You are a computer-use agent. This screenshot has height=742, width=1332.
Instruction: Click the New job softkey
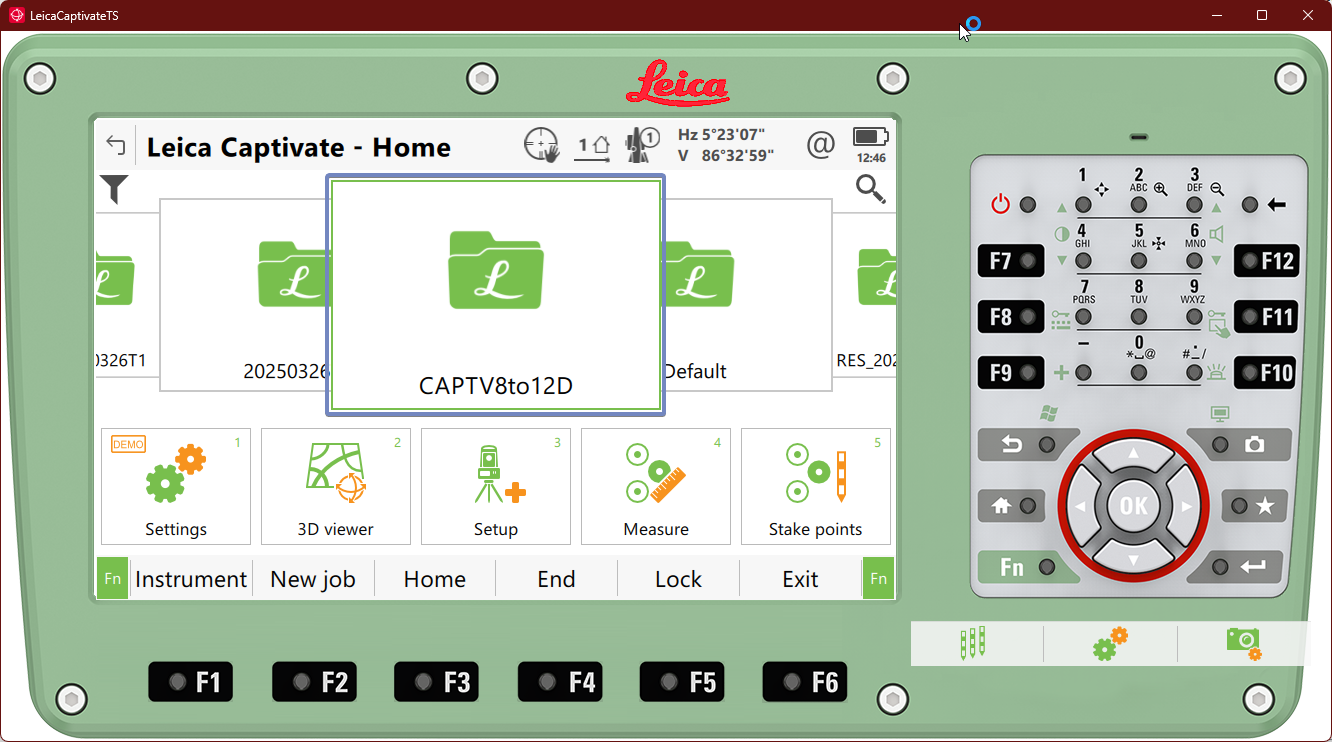pos(313,579)
